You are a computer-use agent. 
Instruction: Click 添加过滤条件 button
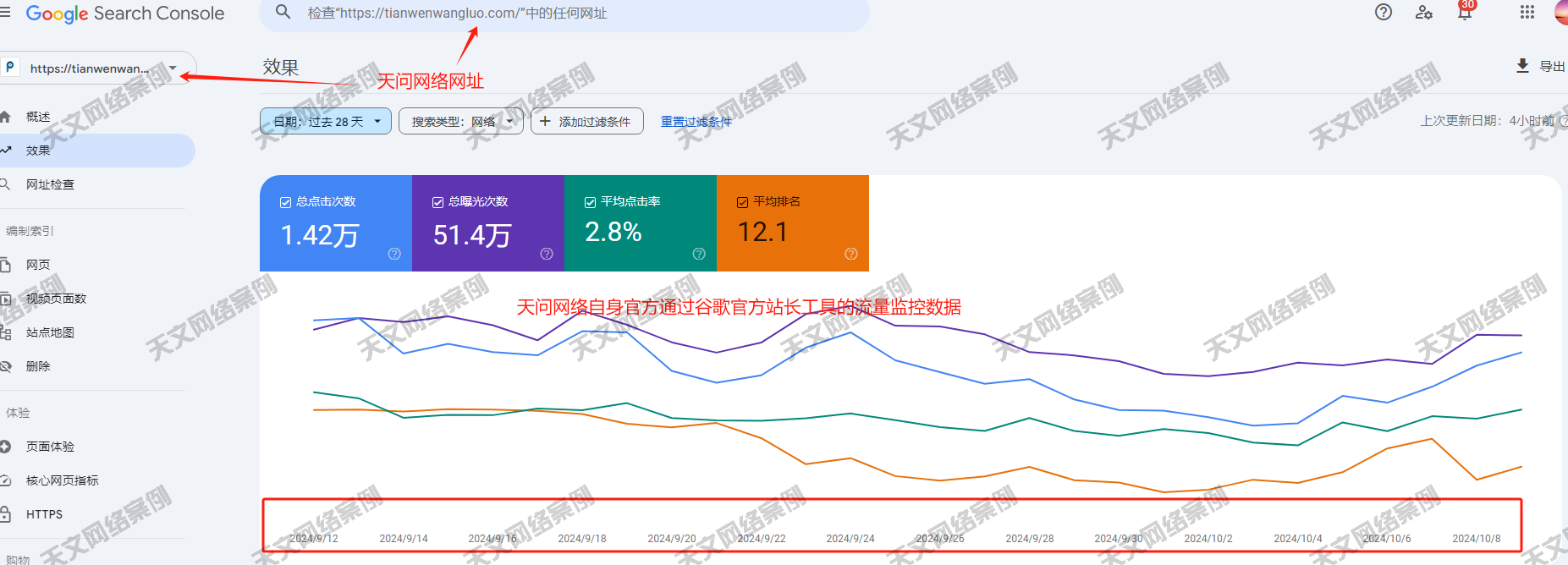coord(587,121)
